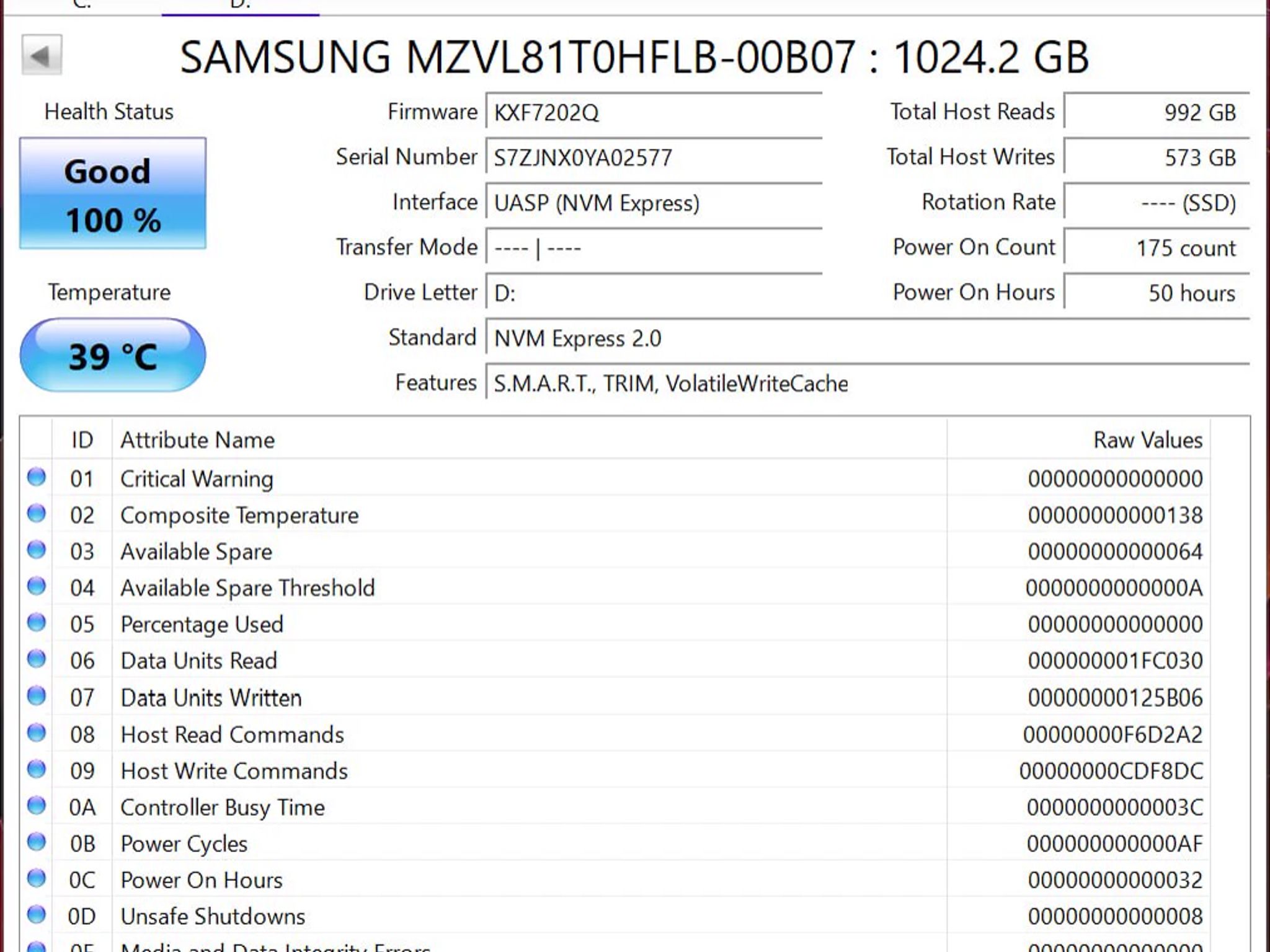Click the status dot for Critical Warning
This screenshot has height=952, width=1270.
[37, 477]
